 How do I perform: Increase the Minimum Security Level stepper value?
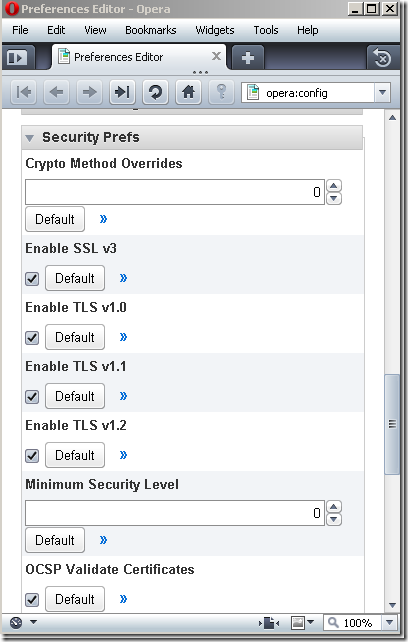[334, 507]
